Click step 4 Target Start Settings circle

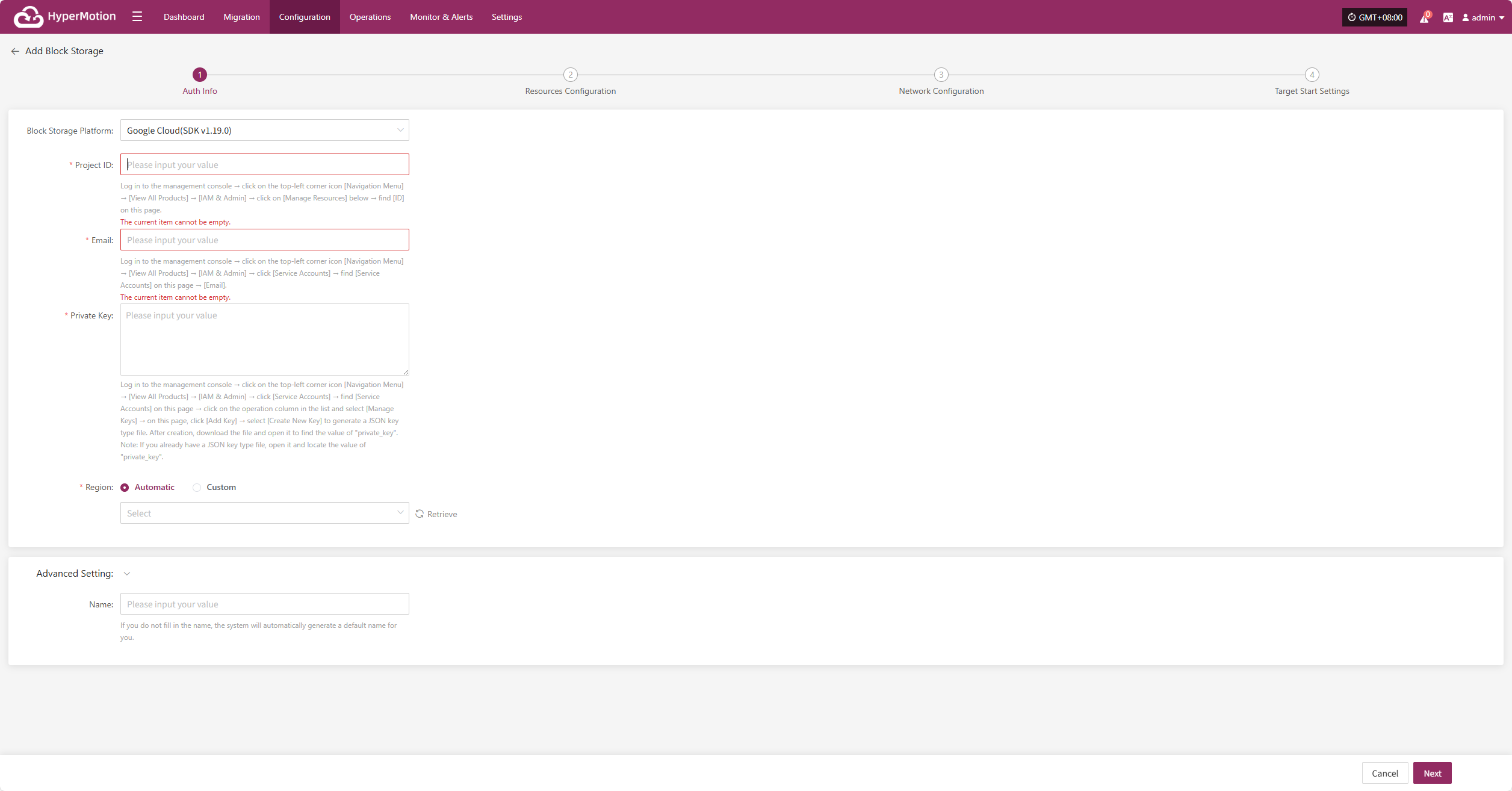click(1312, 75)
